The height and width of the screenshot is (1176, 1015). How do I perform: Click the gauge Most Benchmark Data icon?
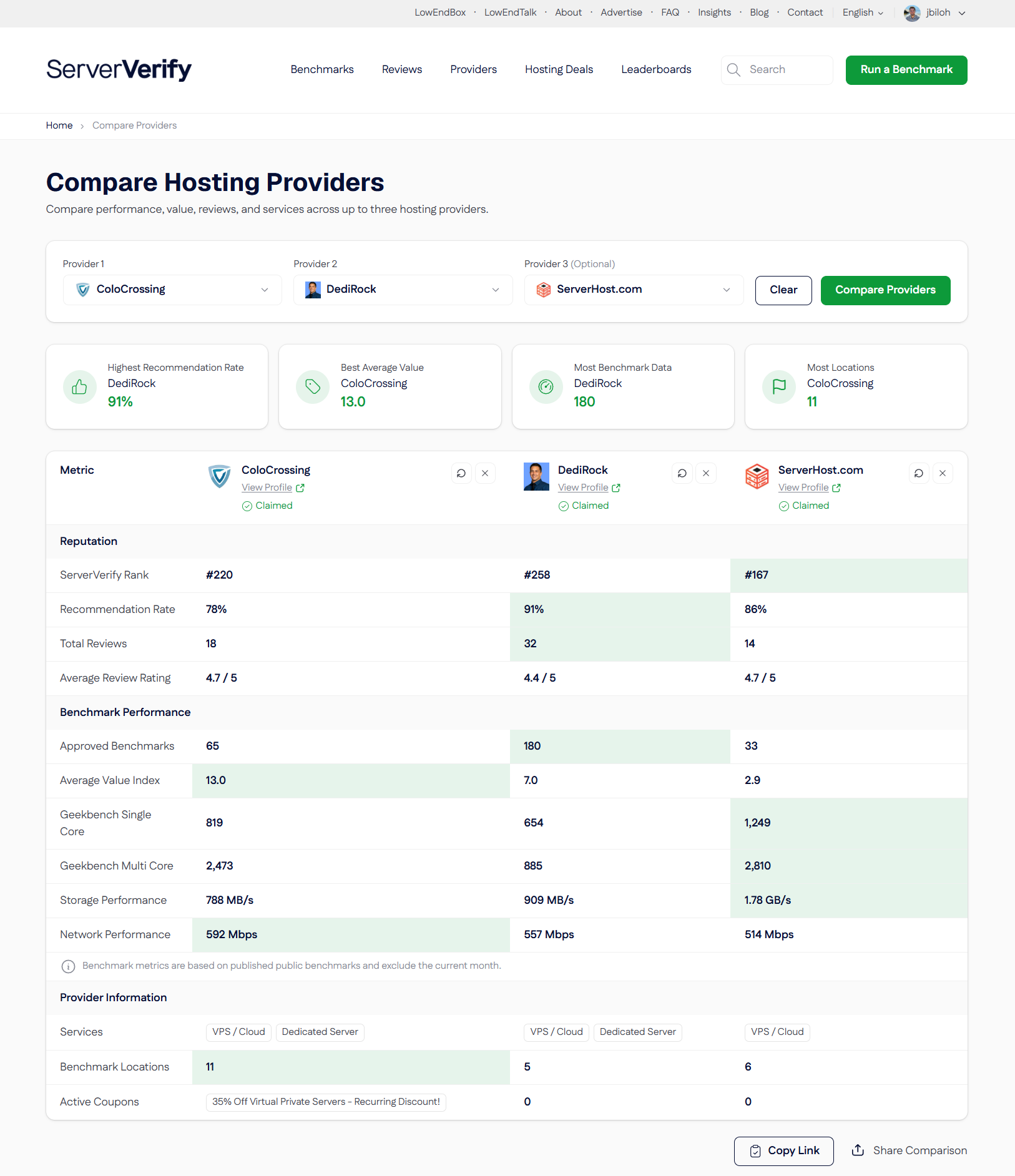click(546, 387)
